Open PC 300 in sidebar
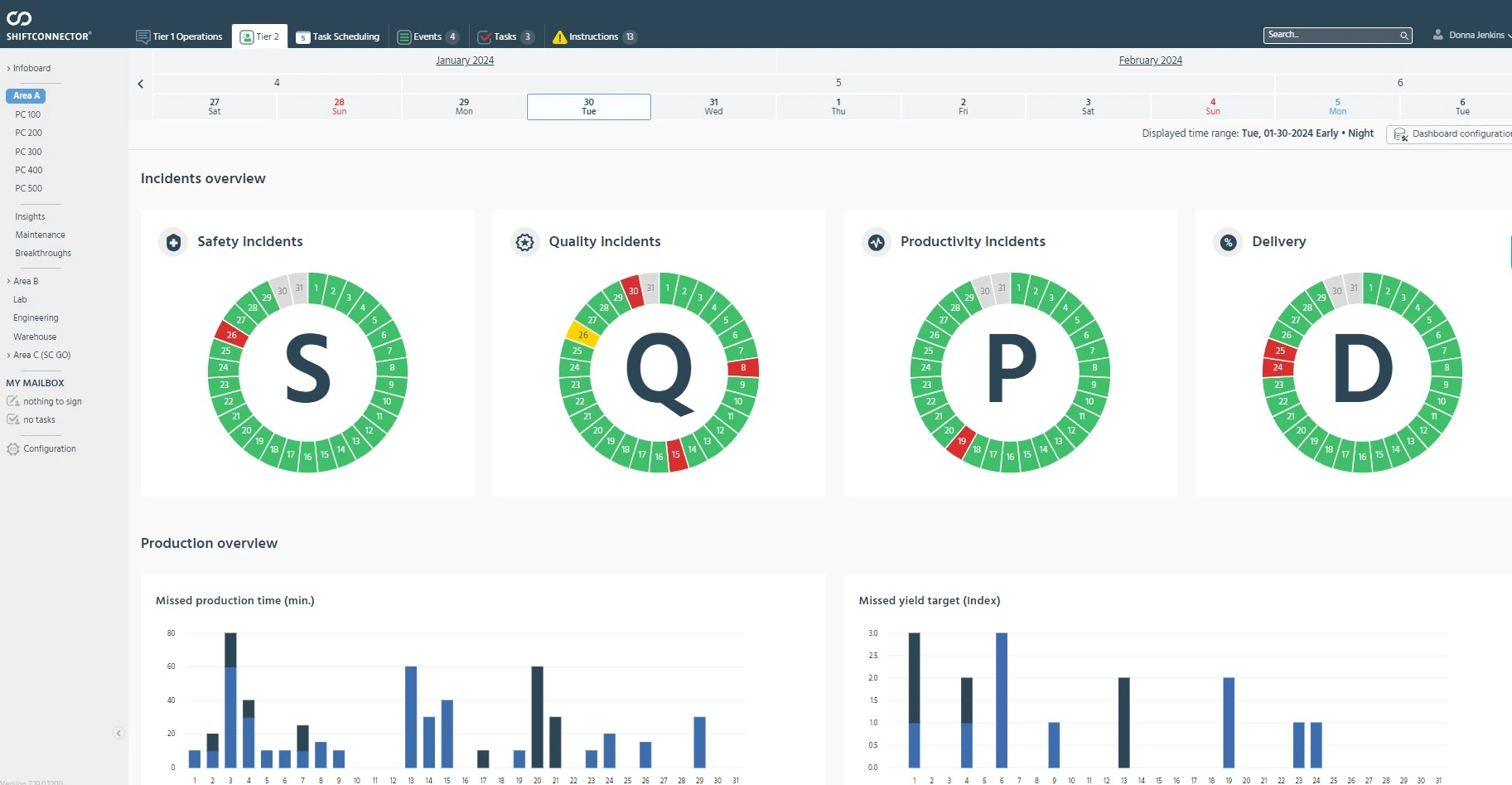 28,152
